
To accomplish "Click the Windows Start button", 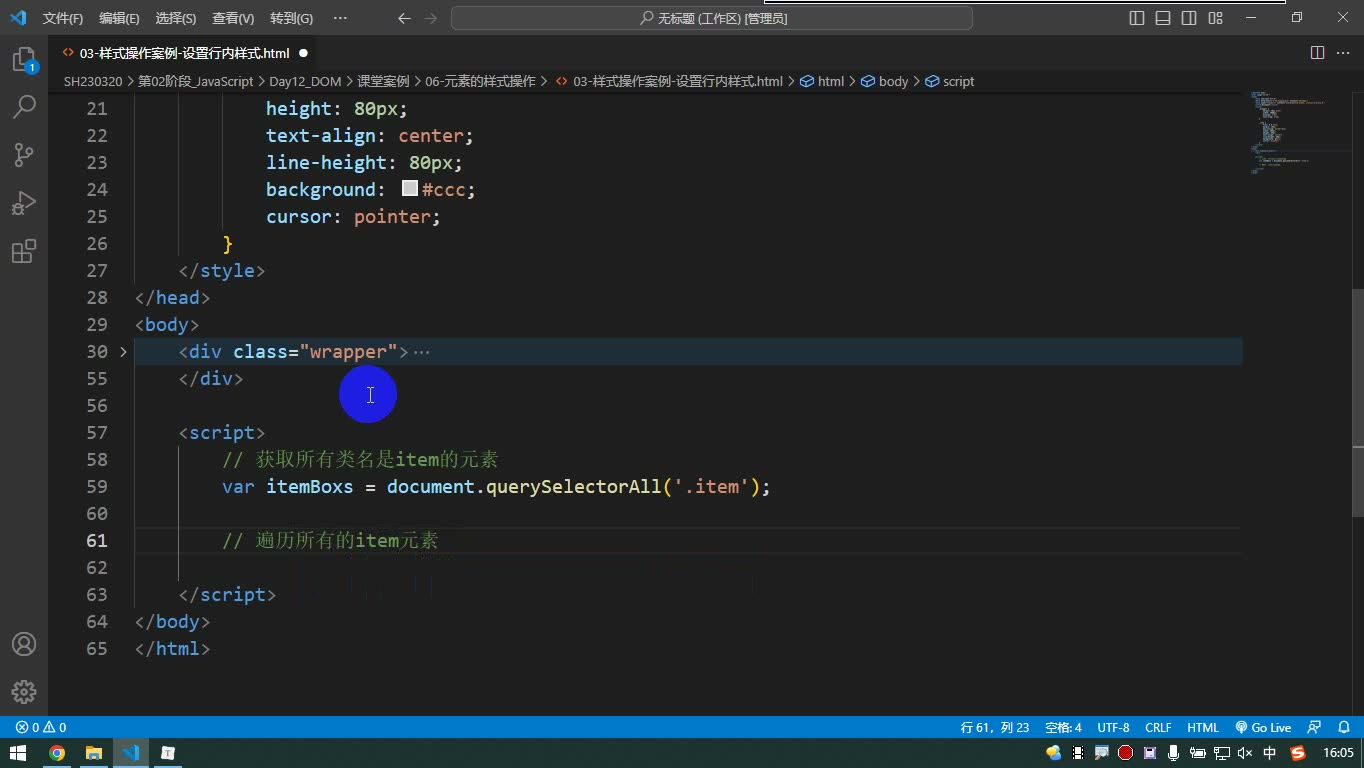I will pyautogui.click(x=18, y=753).
